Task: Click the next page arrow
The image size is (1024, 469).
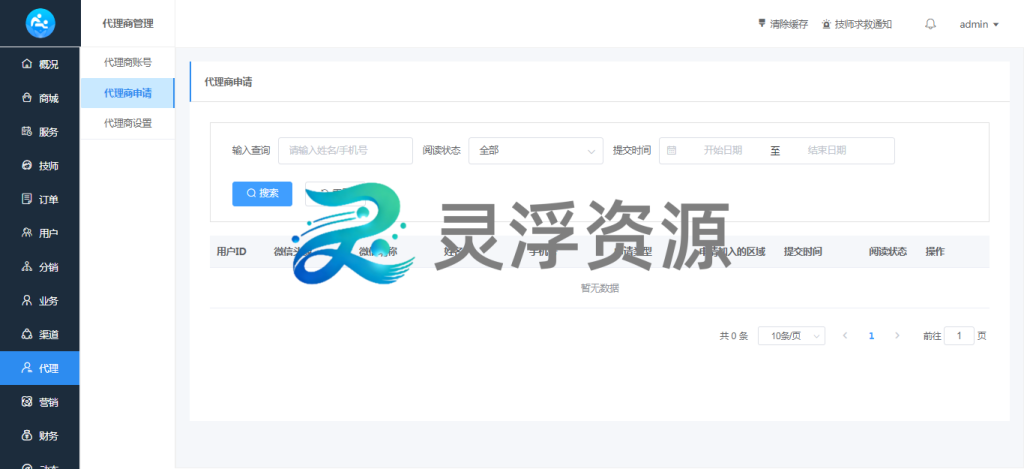Action: tap(897, 336)
